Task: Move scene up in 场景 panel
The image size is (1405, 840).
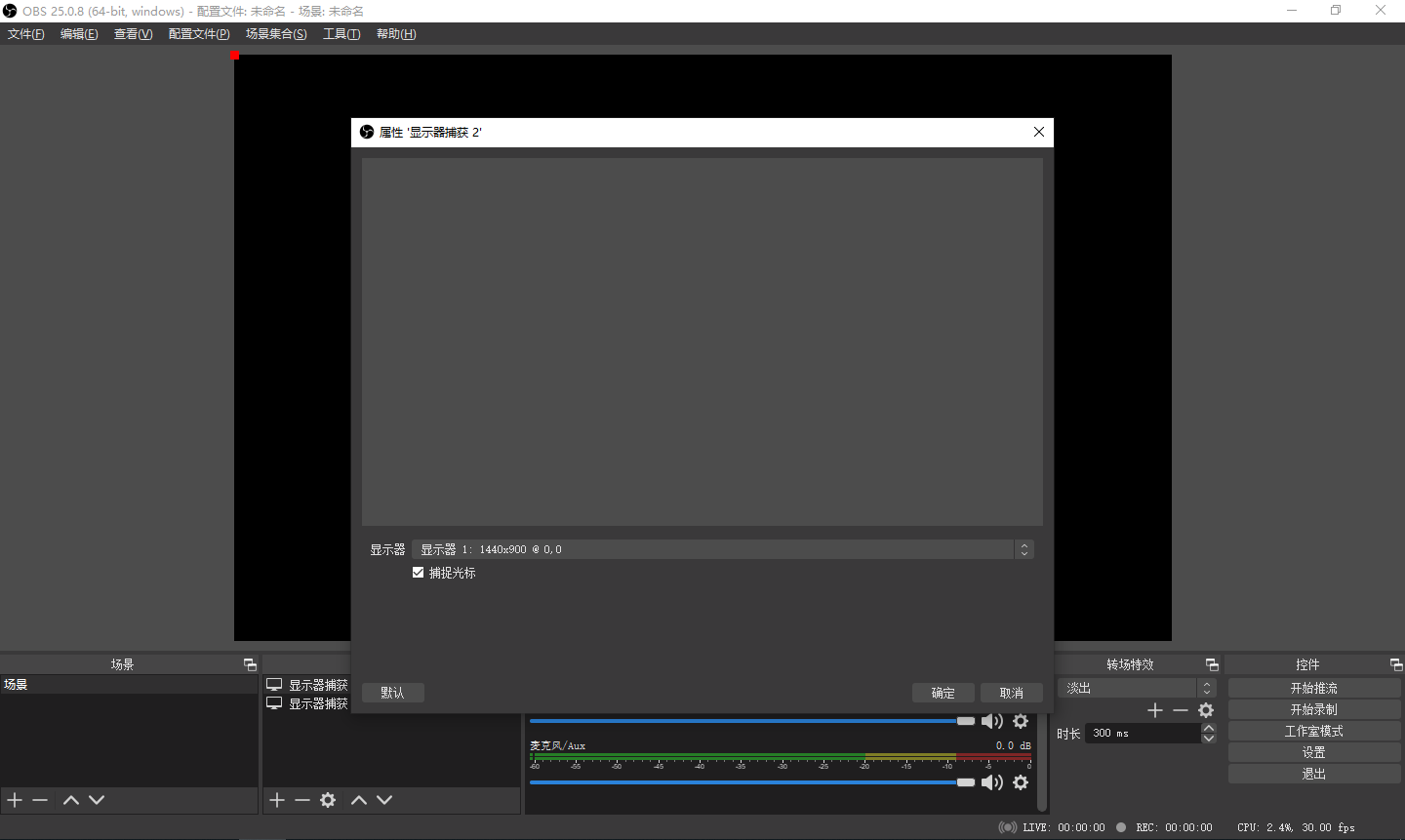Action: point(71,800)
